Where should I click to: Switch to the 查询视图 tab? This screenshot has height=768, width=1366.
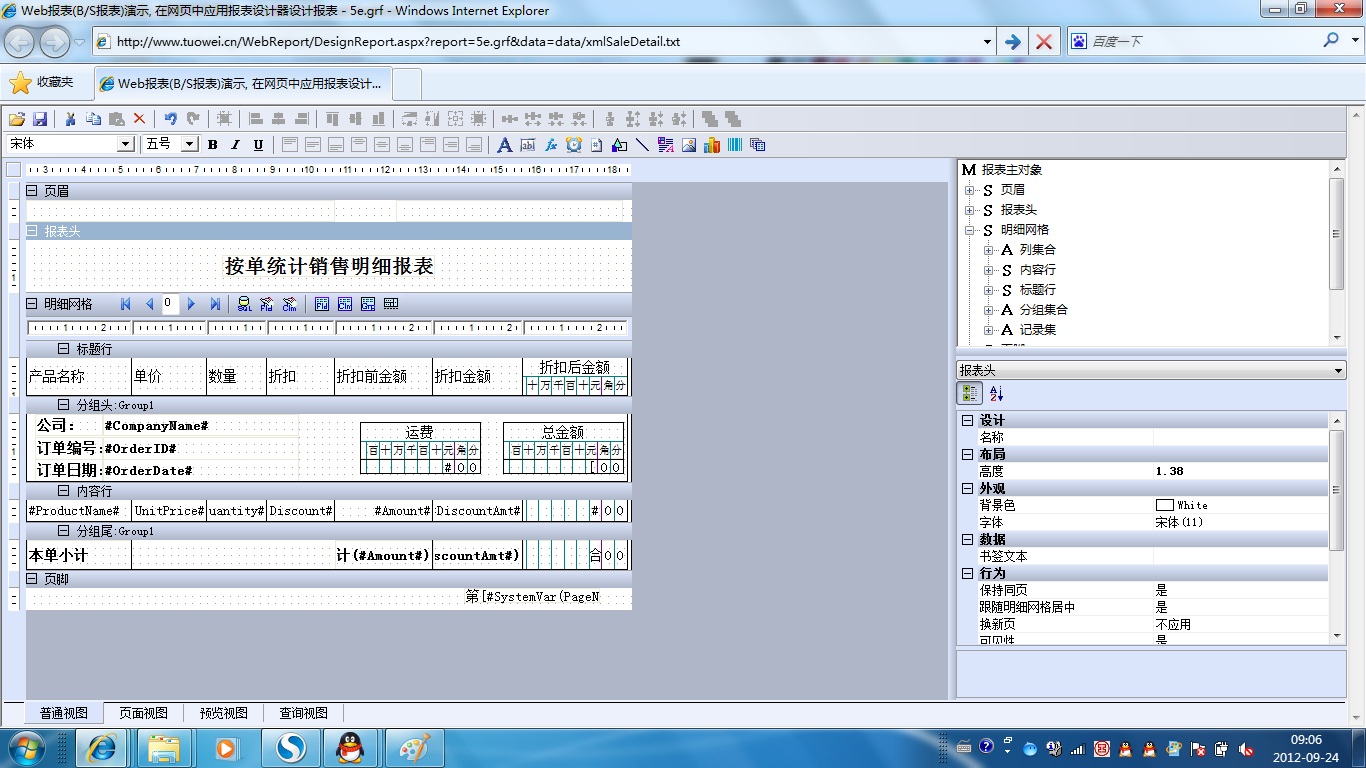click(303, 713)
